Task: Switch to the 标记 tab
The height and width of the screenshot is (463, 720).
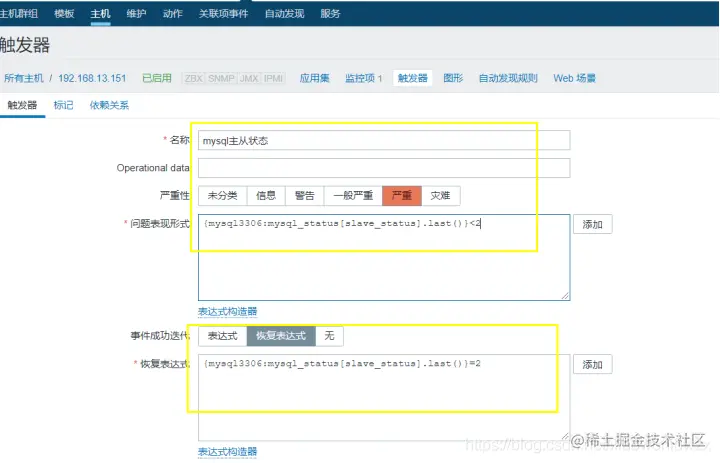Action: coord(63,105)
